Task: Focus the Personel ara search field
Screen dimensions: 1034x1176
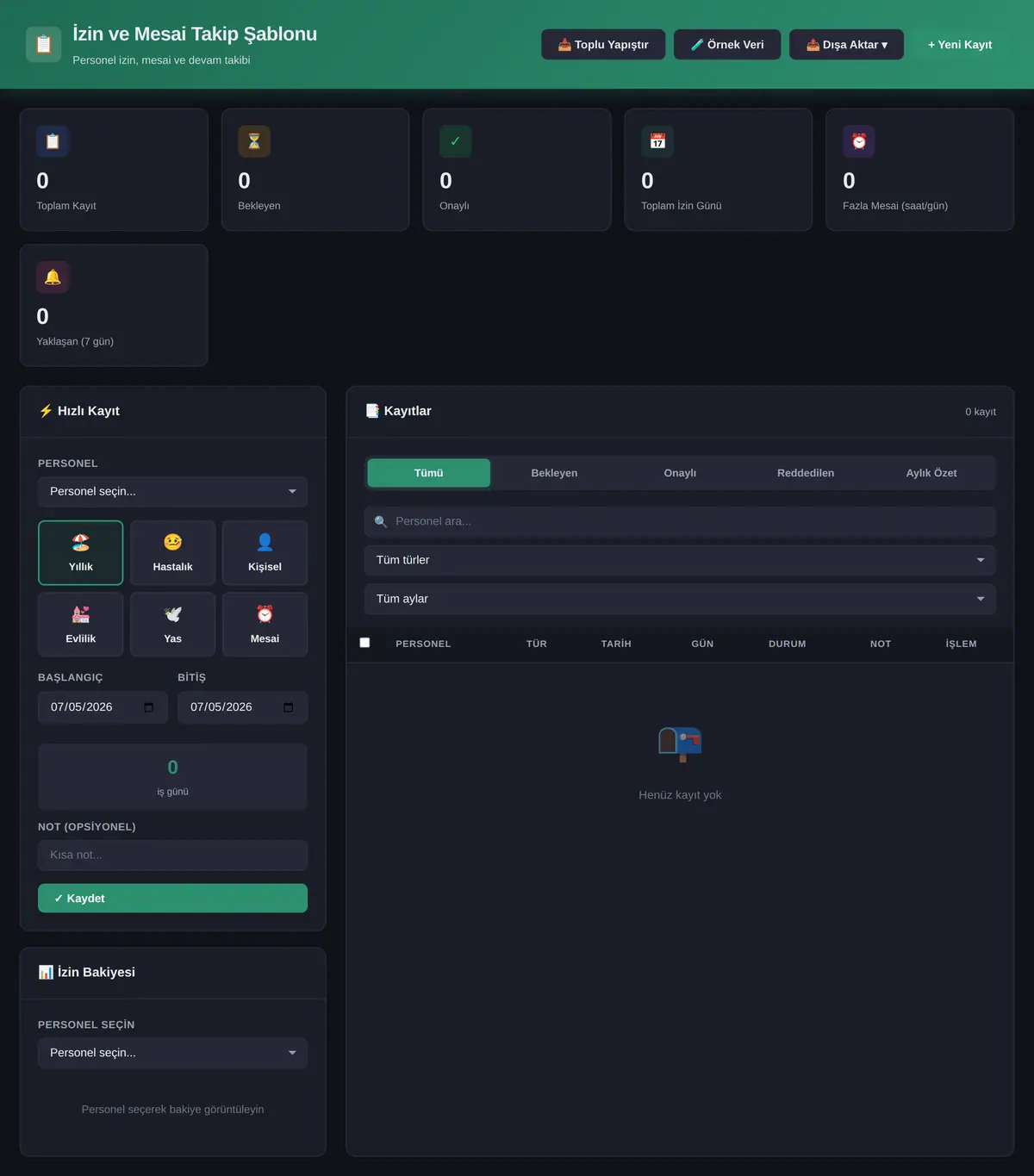Action: pos(680,521)
